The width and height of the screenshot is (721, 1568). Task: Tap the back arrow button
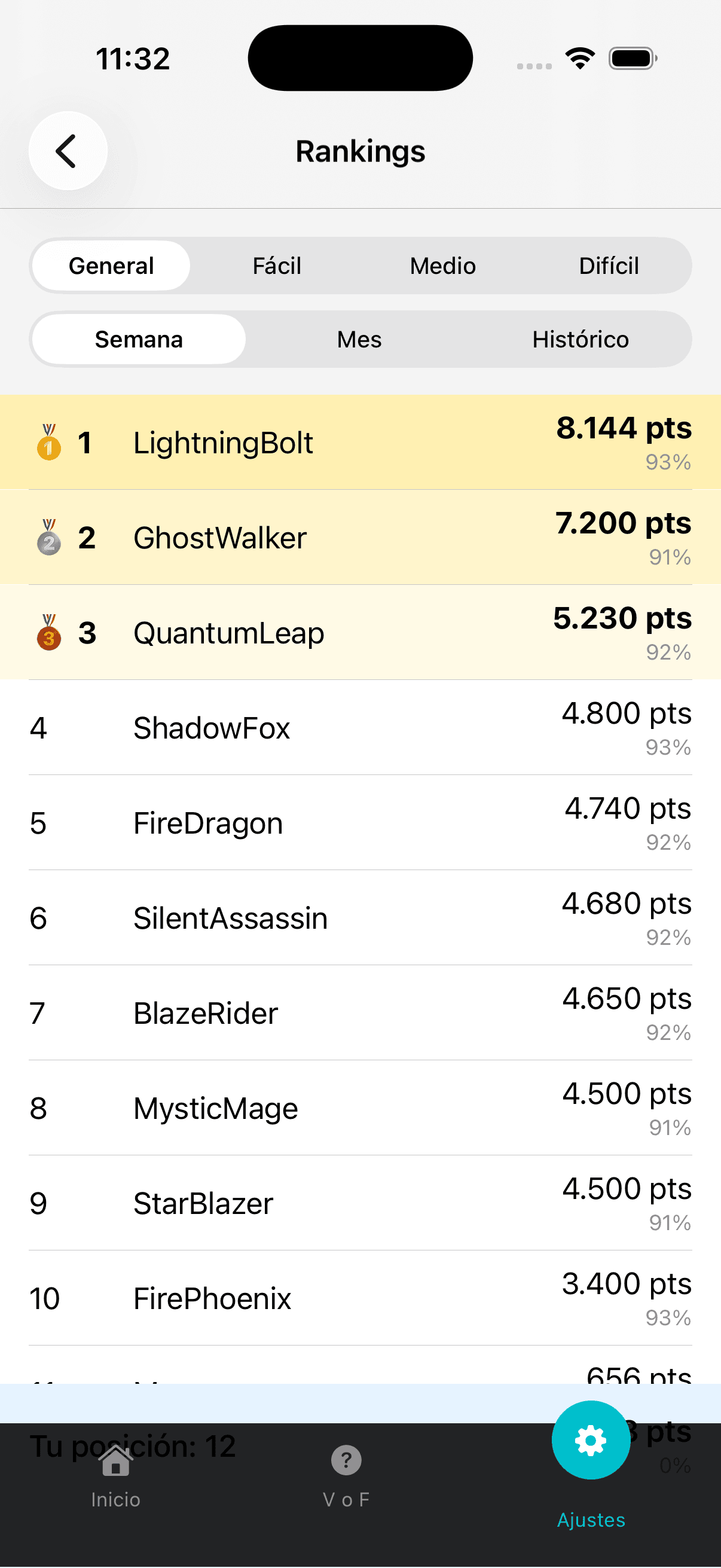[x=68, y=151]
